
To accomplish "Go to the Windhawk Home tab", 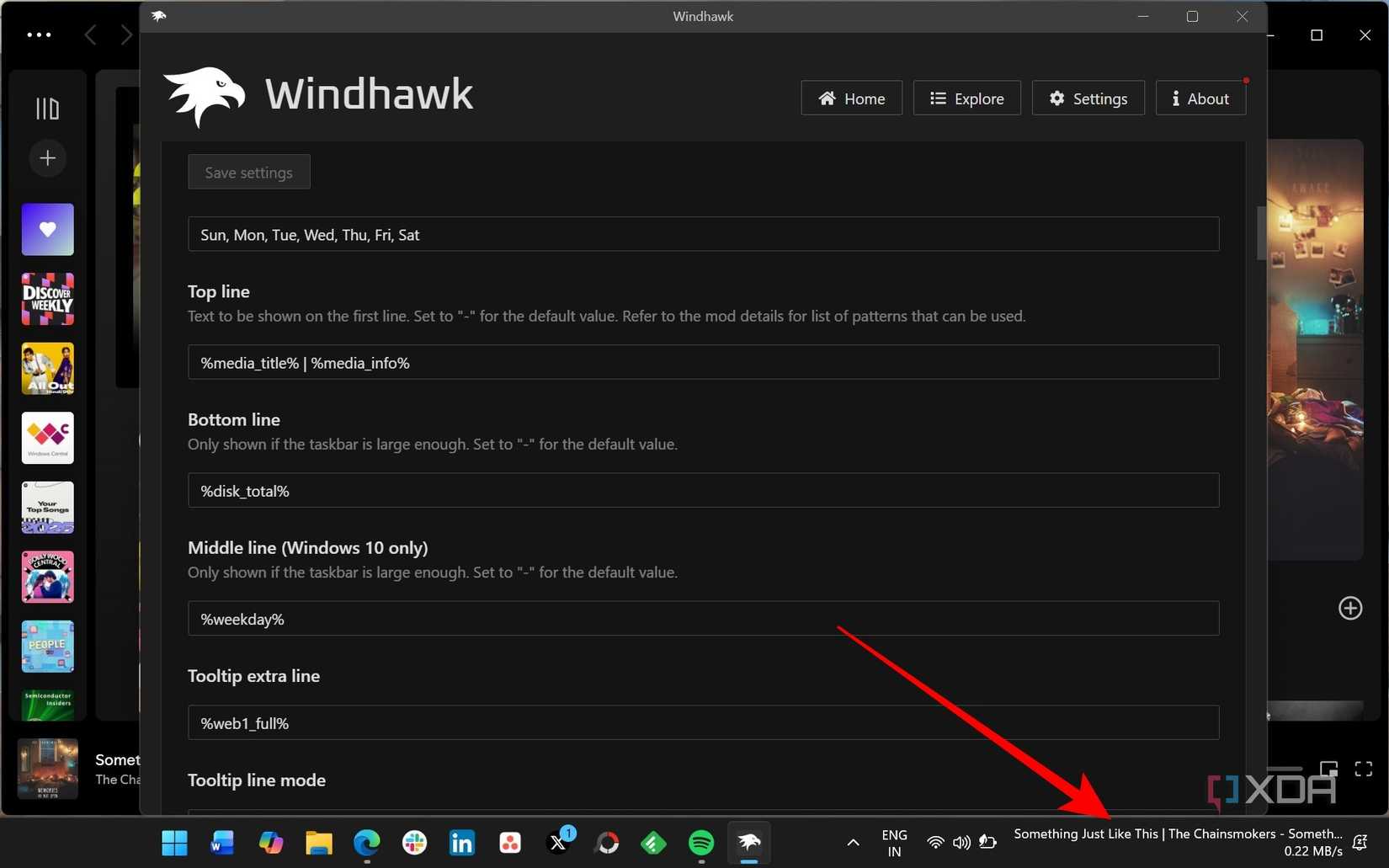I will coord(851,98).
